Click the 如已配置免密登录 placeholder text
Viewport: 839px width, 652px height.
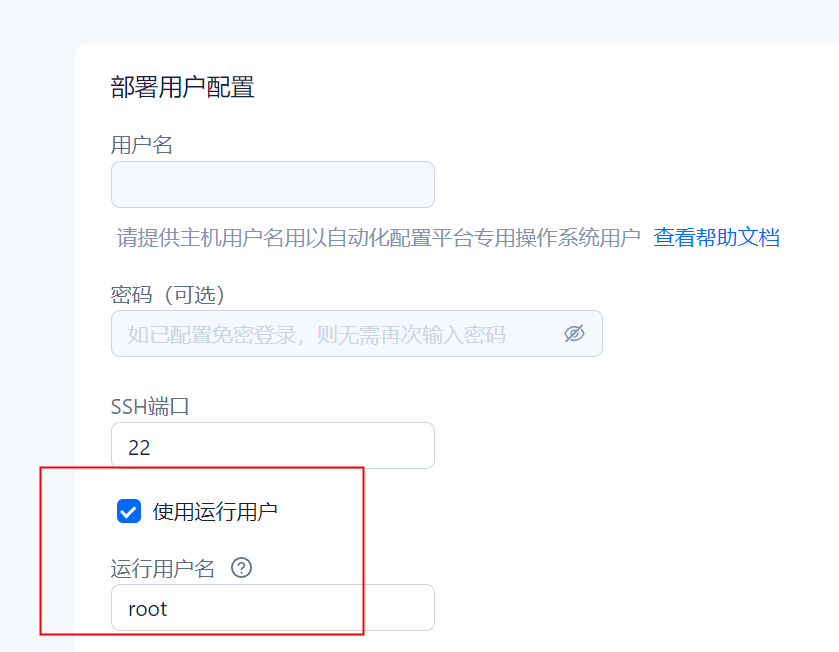click(x=316, y=335)
